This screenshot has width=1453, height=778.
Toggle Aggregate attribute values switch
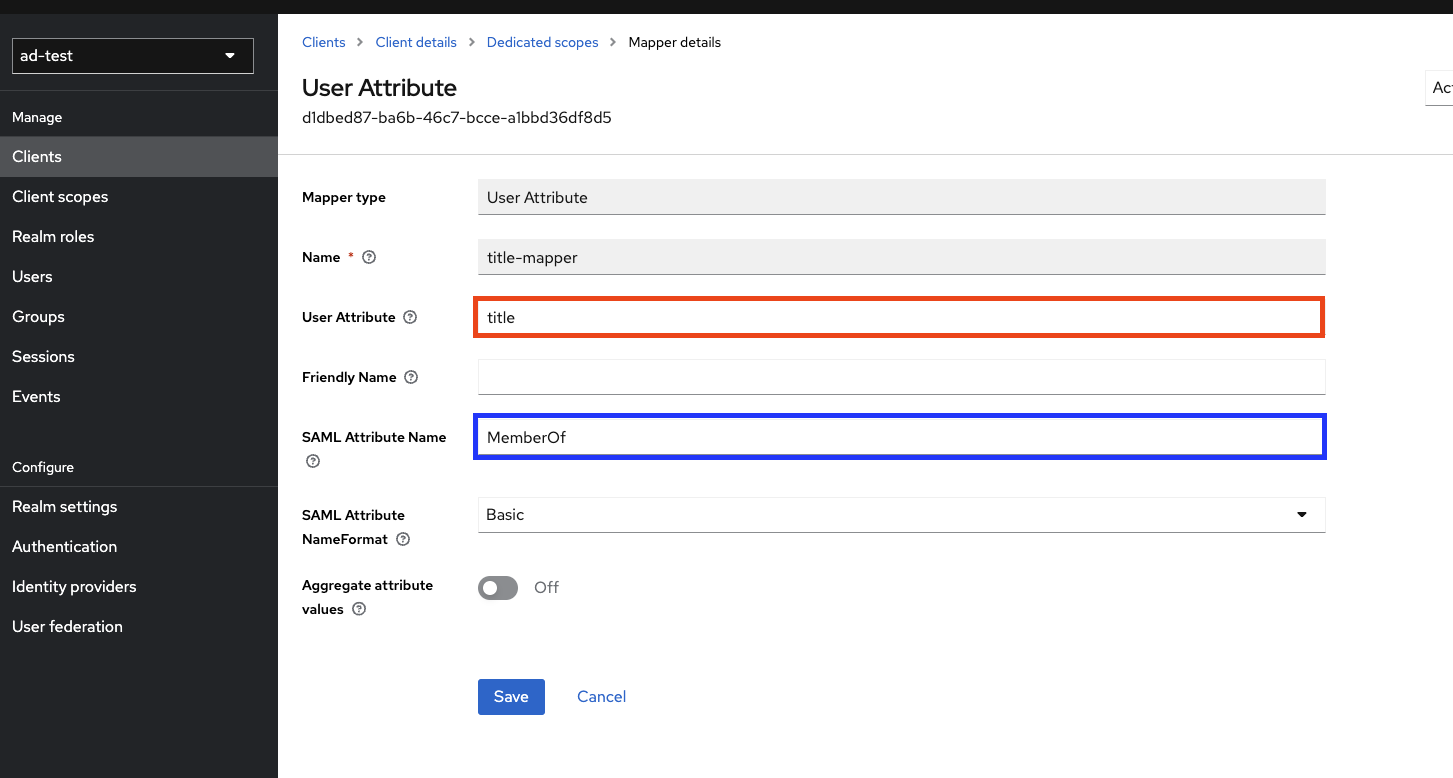(x=498, y=588)
